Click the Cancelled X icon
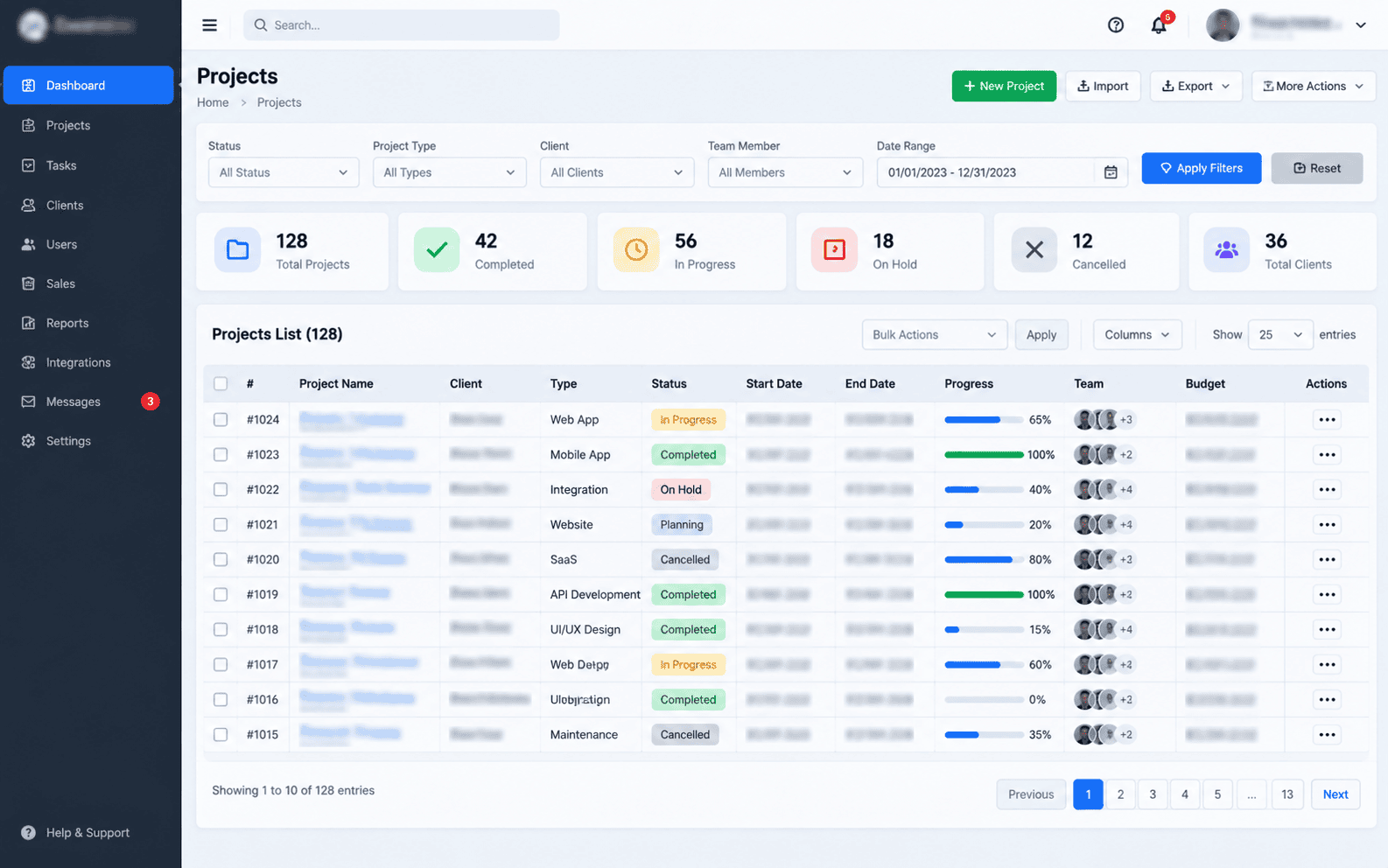Viewport: 1388px width, 868px height. pos(1034,250)
